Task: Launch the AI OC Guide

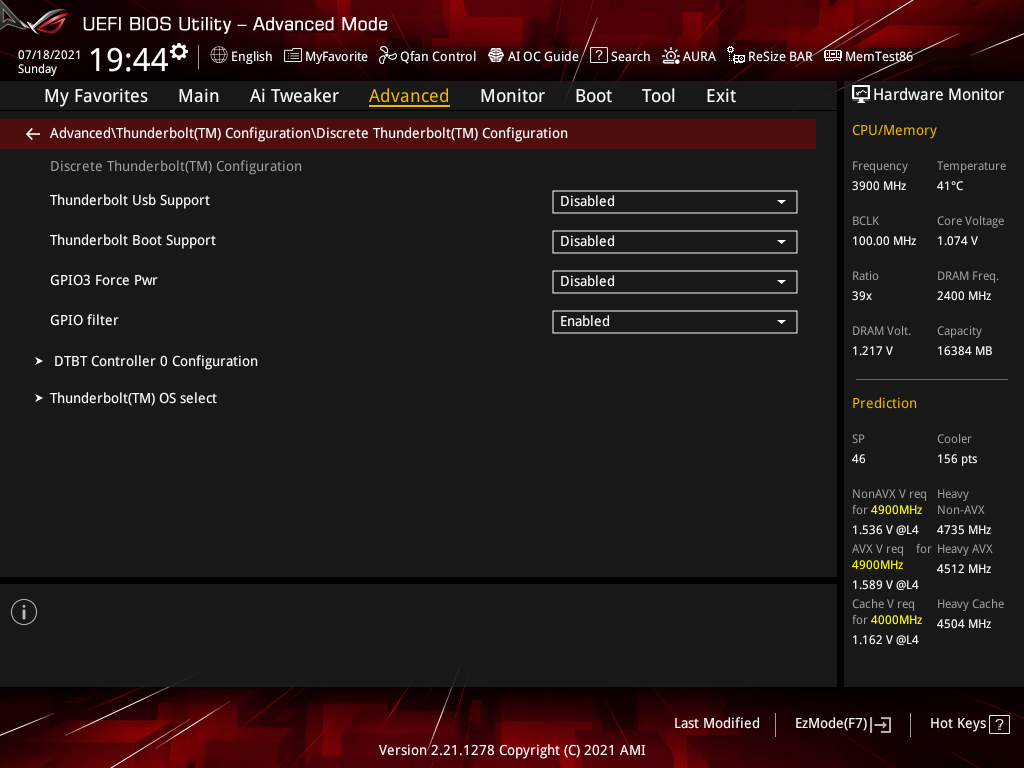Action: pyautogui.click(x=533, y=56)
